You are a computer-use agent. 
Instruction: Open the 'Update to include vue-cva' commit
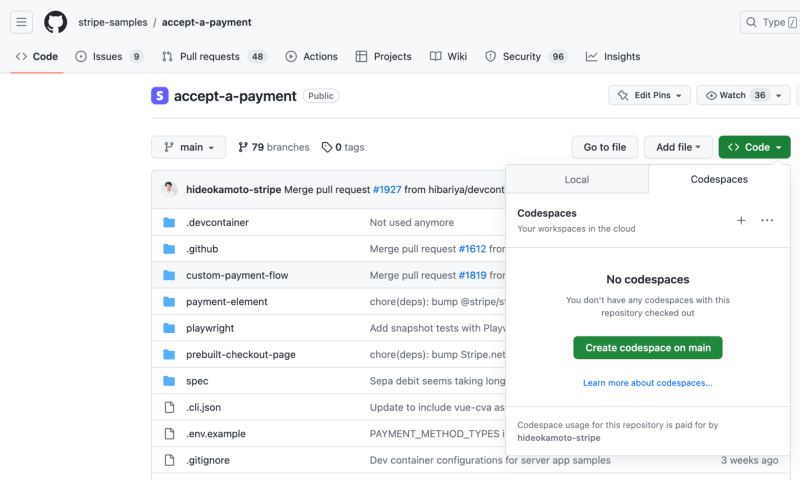pyautogui.click(x=437, y=408)
